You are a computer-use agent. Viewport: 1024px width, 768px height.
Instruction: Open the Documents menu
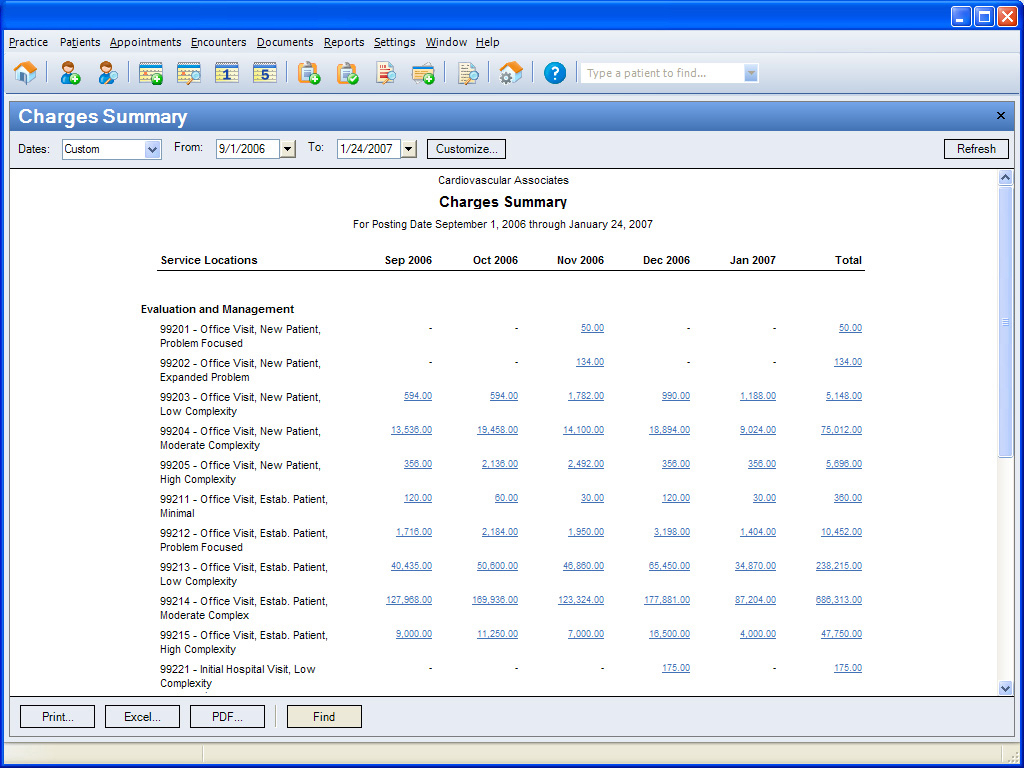(285, 42)
